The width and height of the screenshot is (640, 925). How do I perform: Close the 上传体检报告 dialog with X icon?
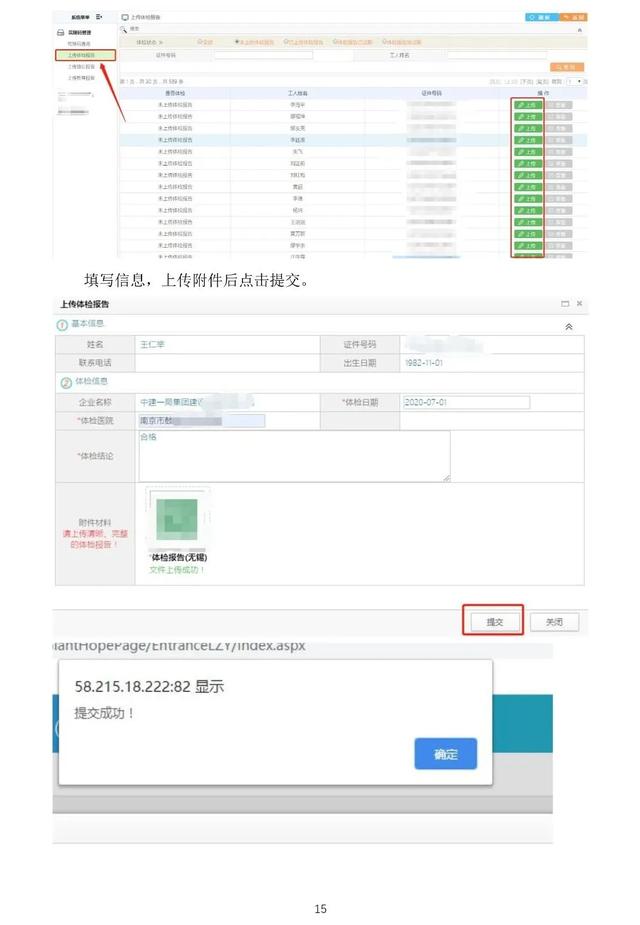click(579, 303)
